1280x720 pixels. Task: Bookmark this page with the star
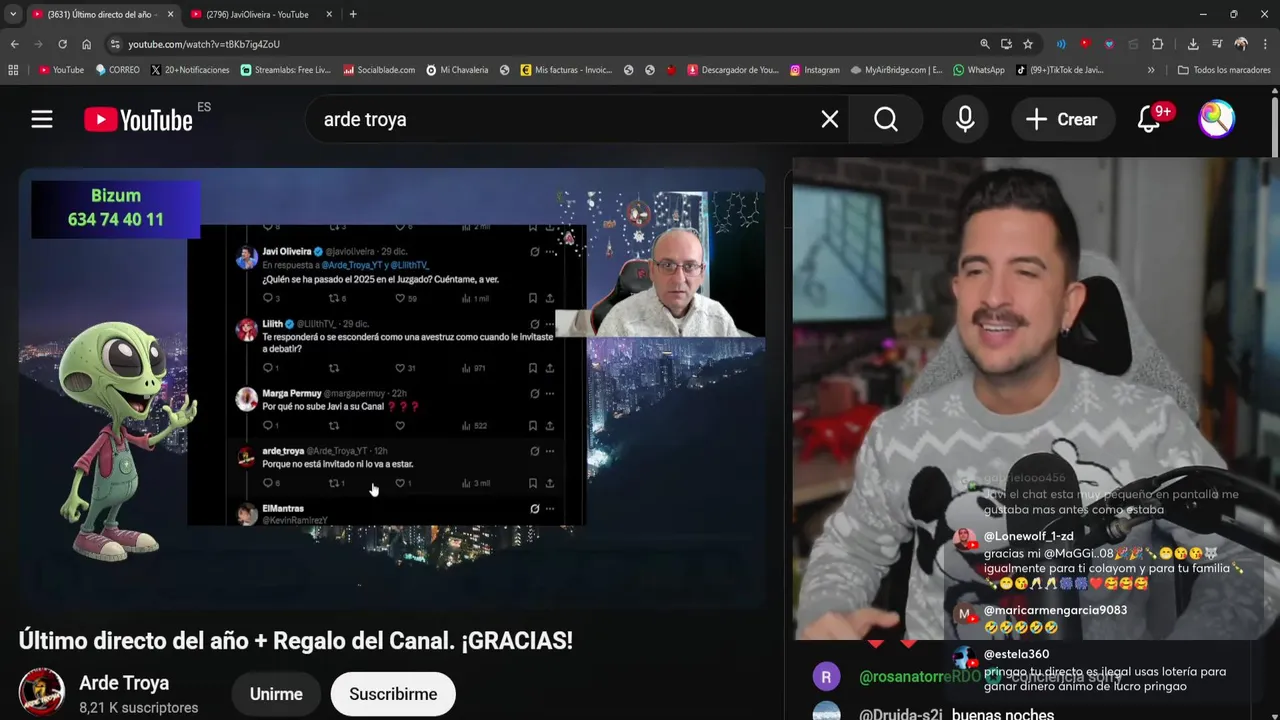pos(1027,44)
